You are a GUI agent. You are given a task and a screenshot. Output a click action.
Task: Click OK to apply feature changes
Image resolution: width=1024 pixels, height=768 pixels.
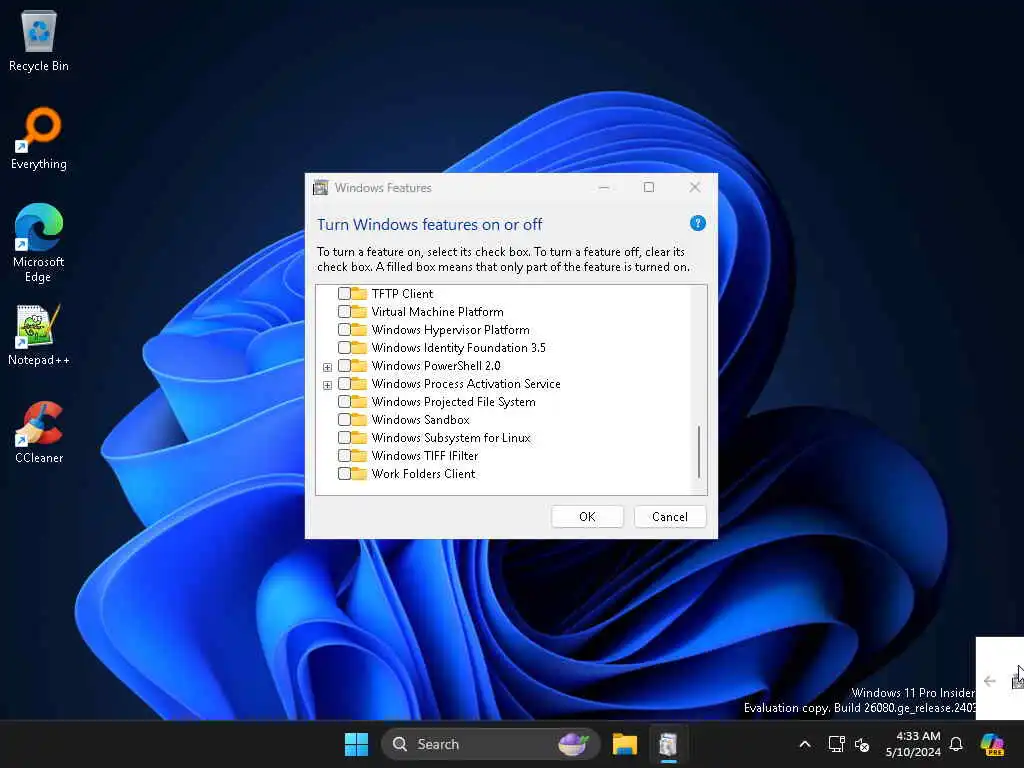click(x=587, y=517)
